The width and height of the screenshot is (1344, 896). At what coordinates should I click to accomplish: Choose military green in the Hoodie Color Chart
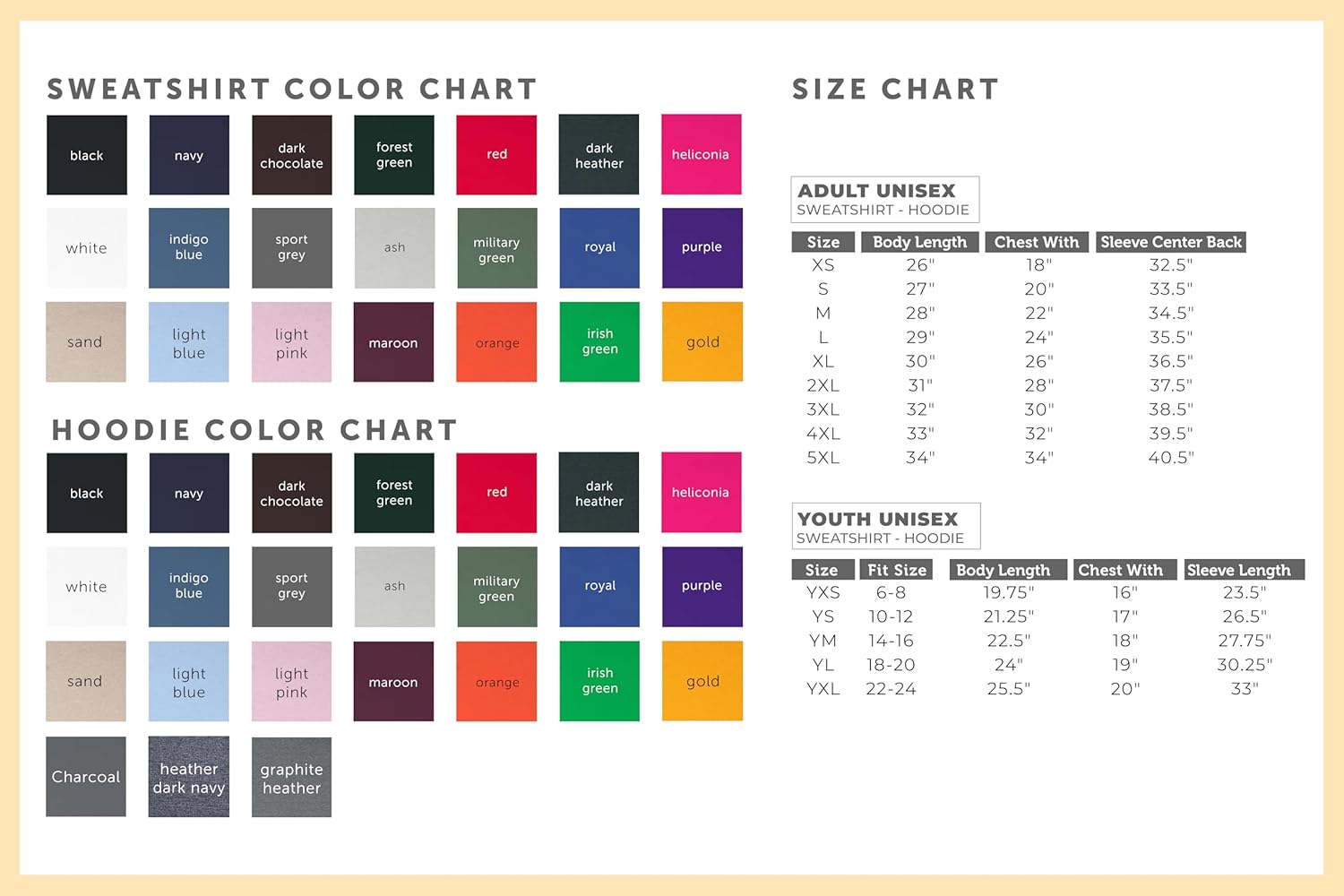coord(496,587)
